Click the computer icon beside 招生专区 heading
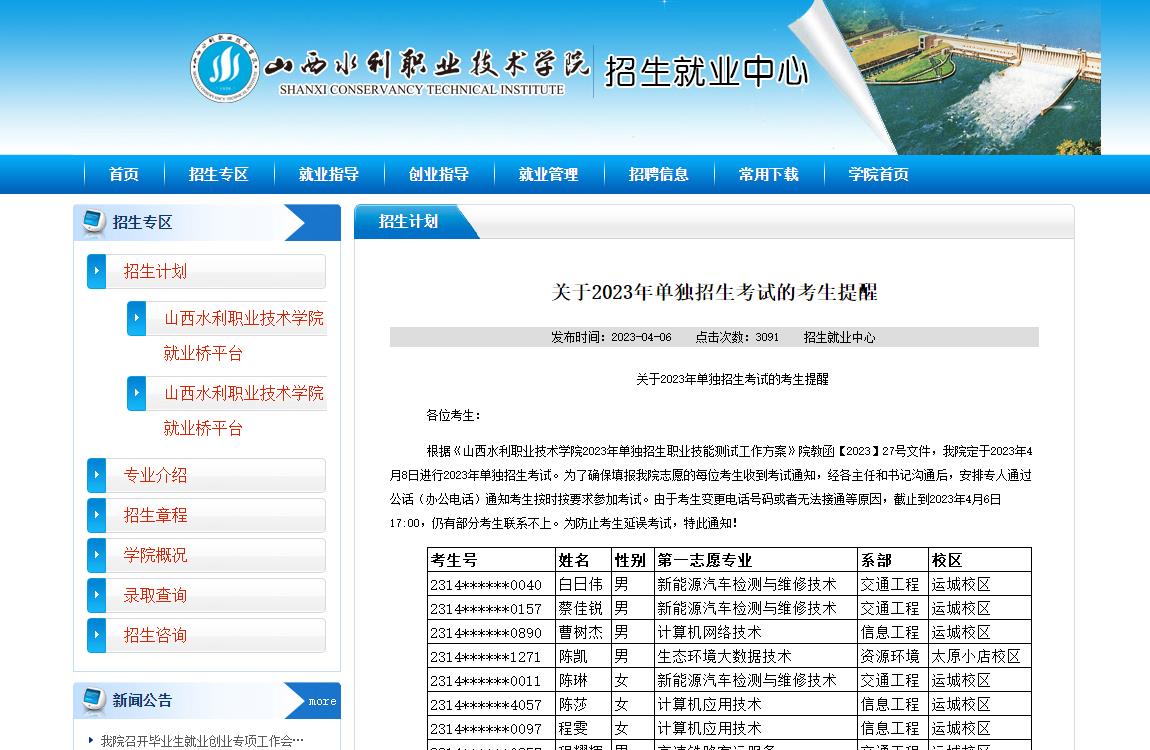The width and height of the screenshot is (1150, 750). [93, 221]
